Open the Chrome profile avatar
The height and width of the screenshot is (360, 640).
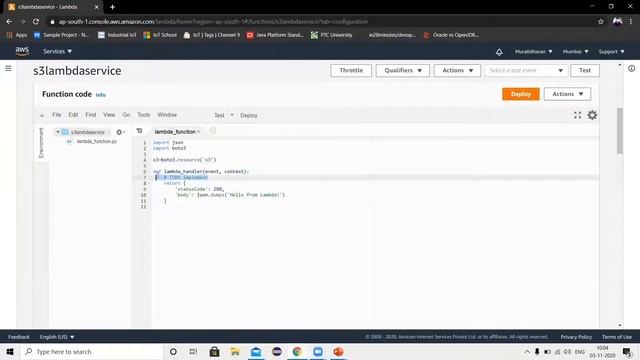click(617, 22)
